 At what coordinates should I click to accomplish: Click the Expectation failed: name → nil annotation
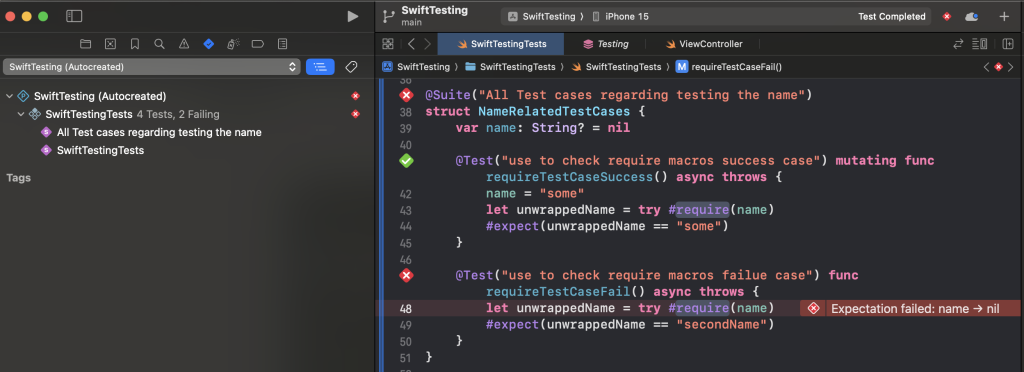[909, 309]
